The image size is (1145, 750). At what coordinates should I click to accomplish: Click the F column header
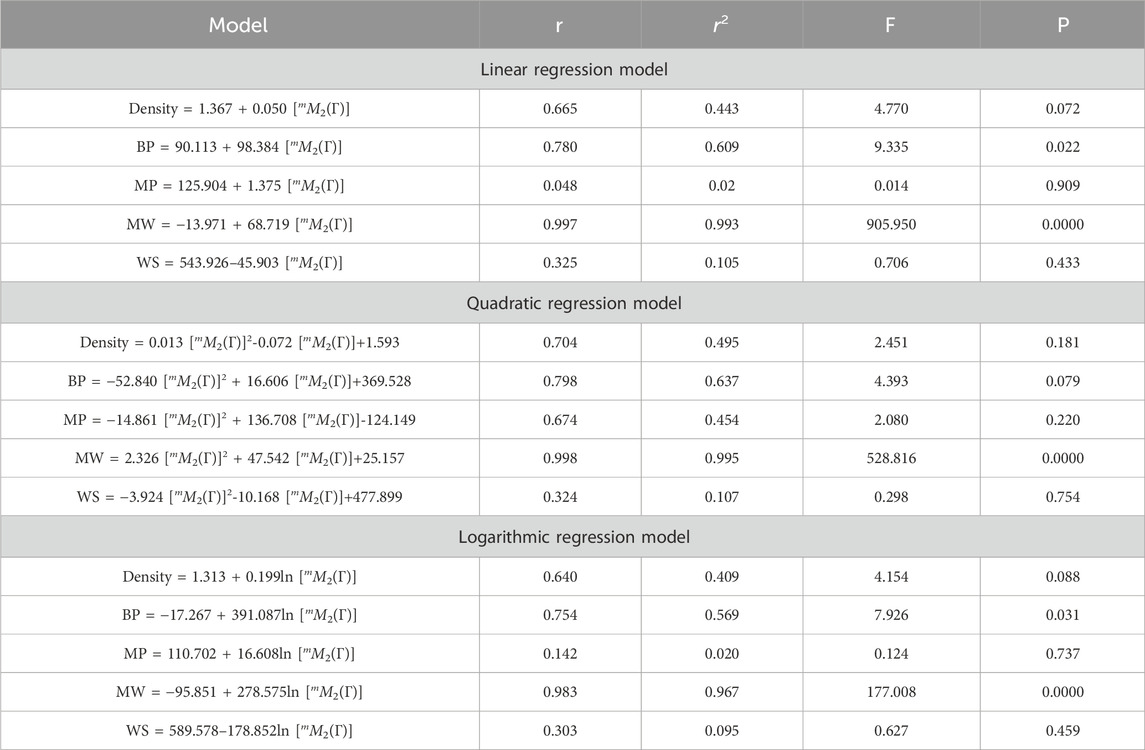[890, 25]
